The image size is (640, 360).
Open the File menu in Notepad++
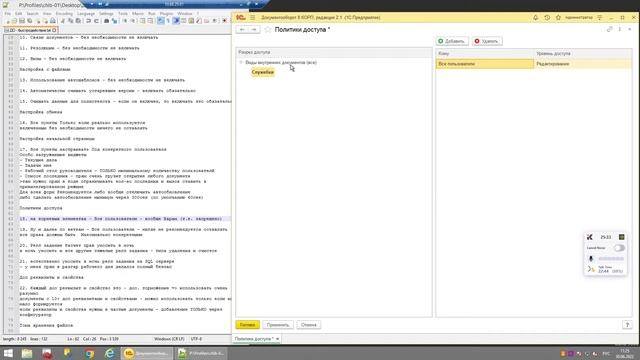[x=8, y=13]
